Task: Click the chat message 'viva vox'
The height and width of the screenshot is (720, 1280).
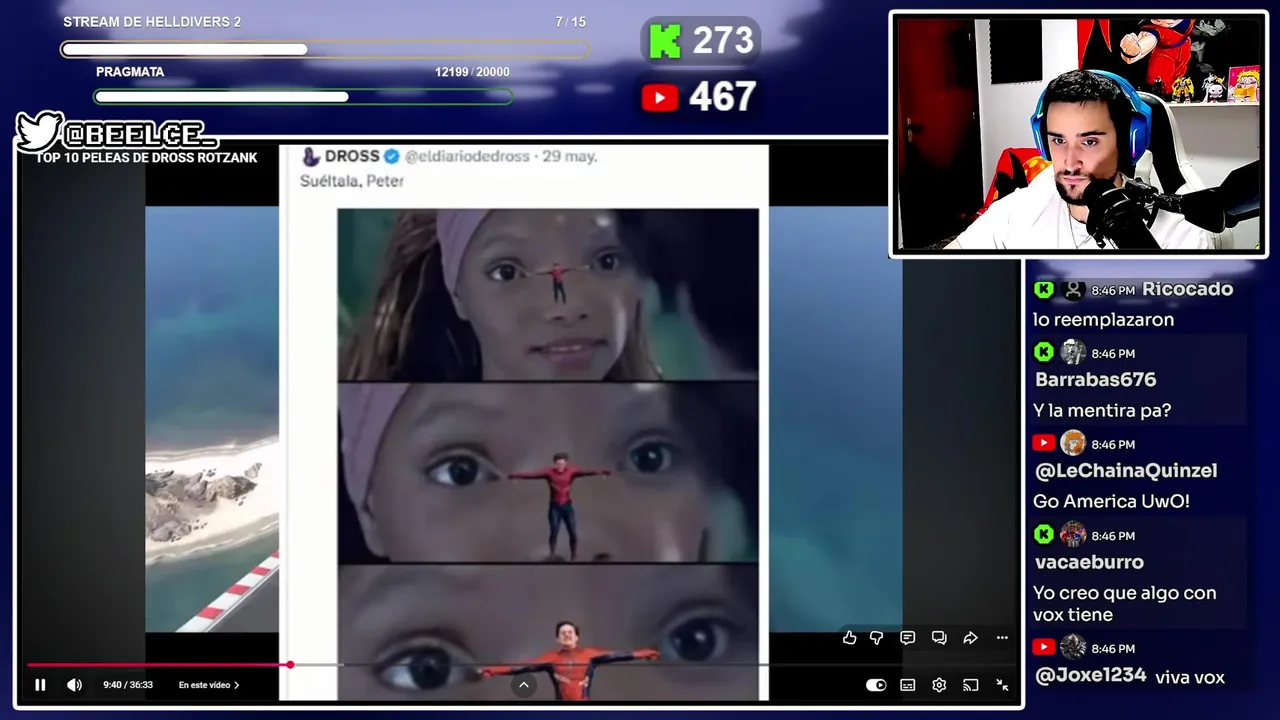Action: 1189,678
